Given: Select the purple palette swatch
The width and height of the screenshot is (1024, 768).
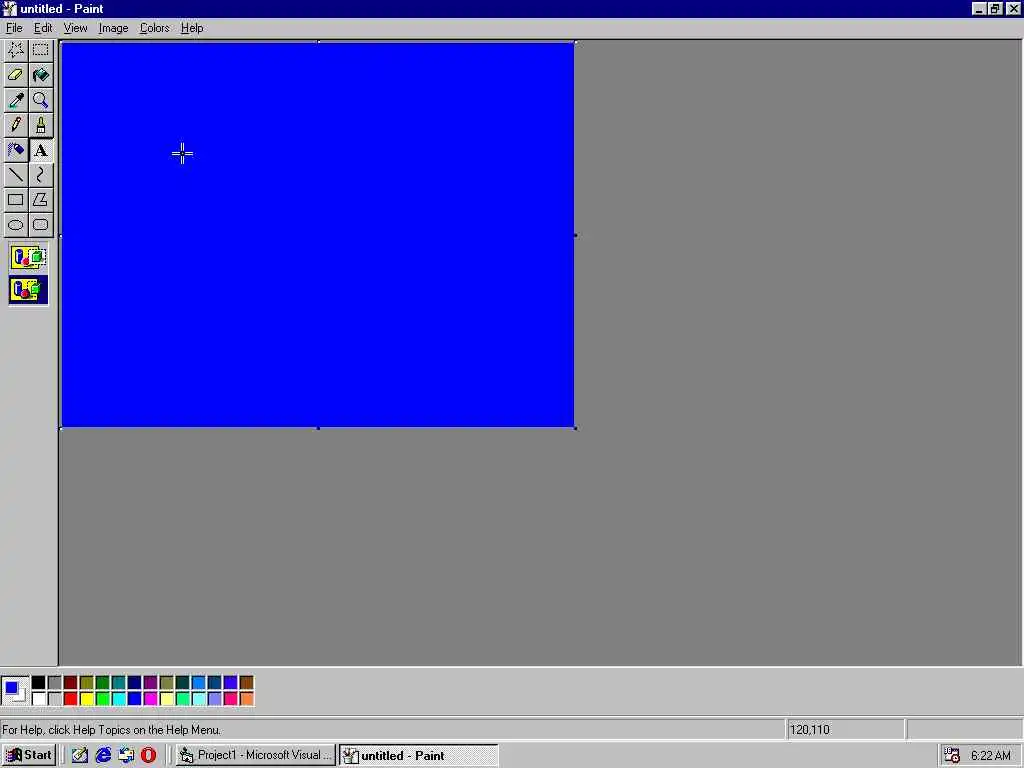Looking at the screenshot, I should click(x=150, y=682).
